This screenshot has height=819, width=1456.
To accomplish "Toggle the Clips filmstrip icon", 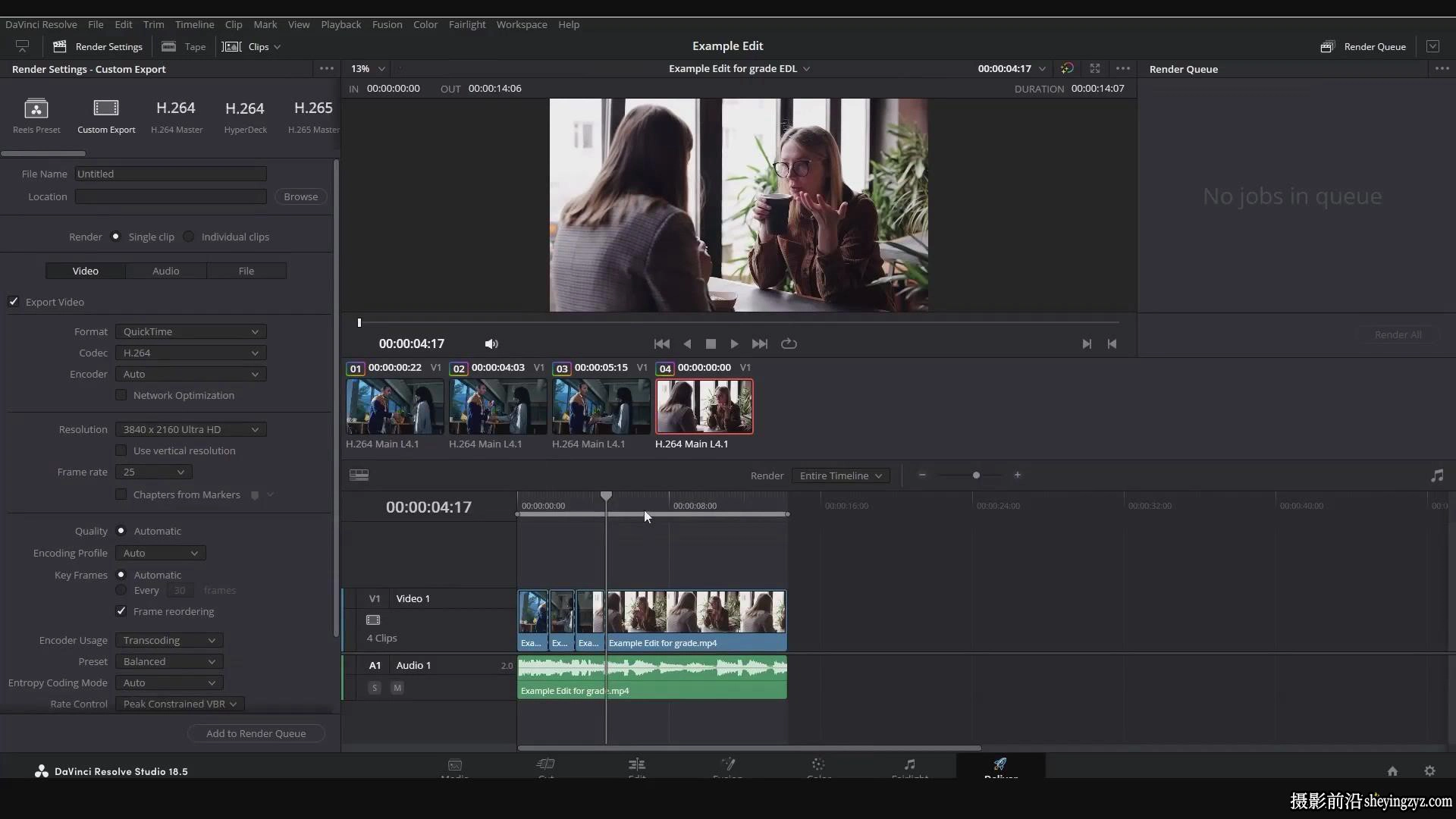I will point(231,46).
